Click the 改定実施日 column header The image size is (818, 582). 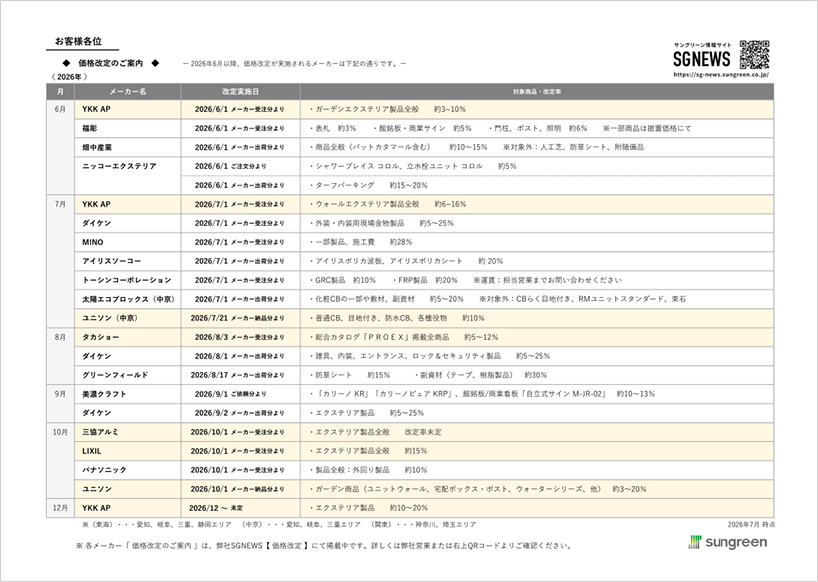pyautogui.click(x=240, y=92)
